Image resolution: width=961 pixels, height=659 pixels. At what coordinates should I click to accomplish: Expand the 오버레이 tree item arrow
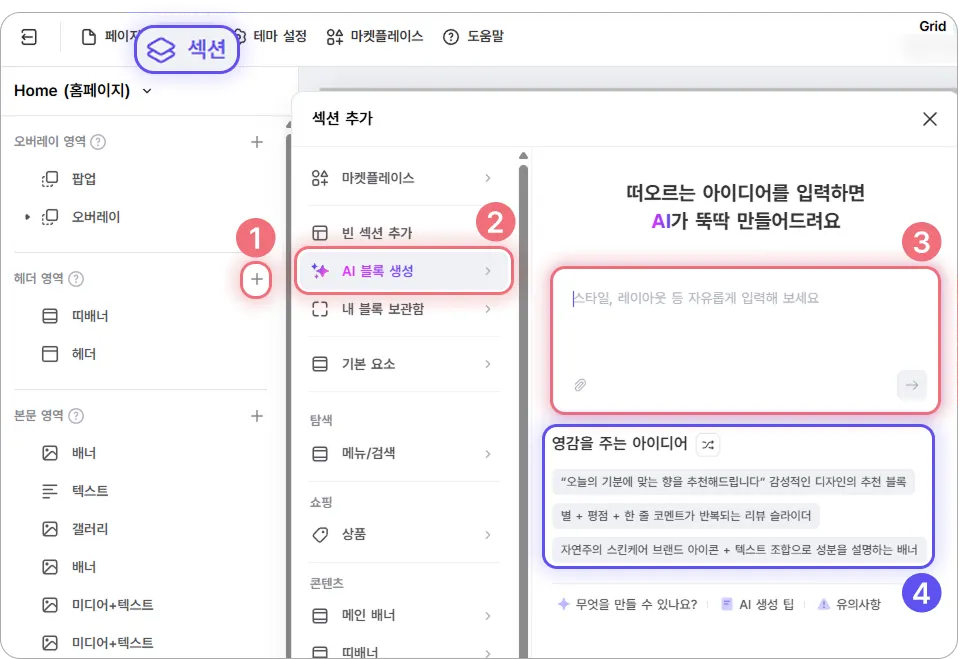pyautogui.click(x=27, y=217)
